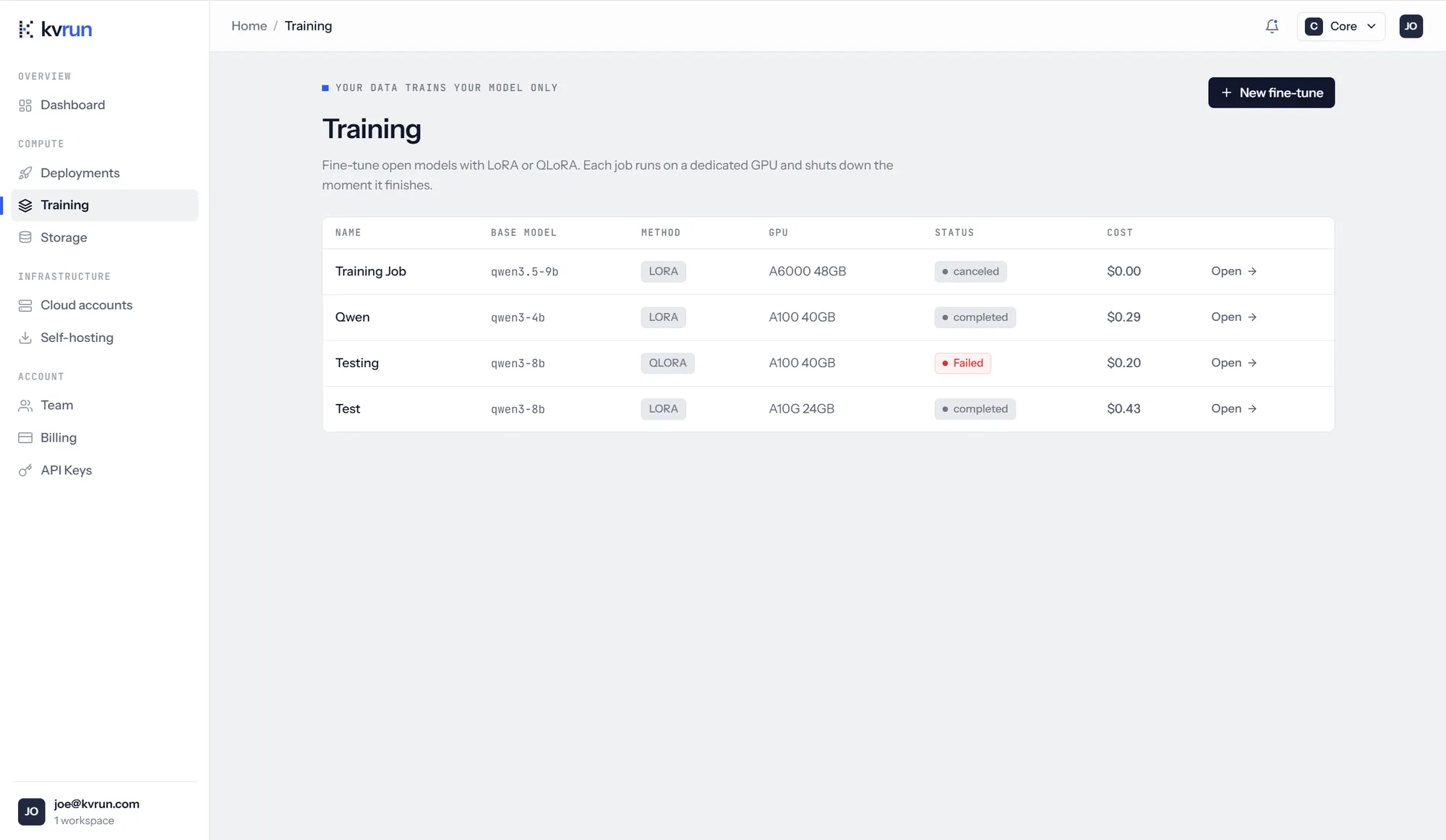Click the canceled status badge
The height and width of the screenshot is (840, 1446).
(970, 271)
